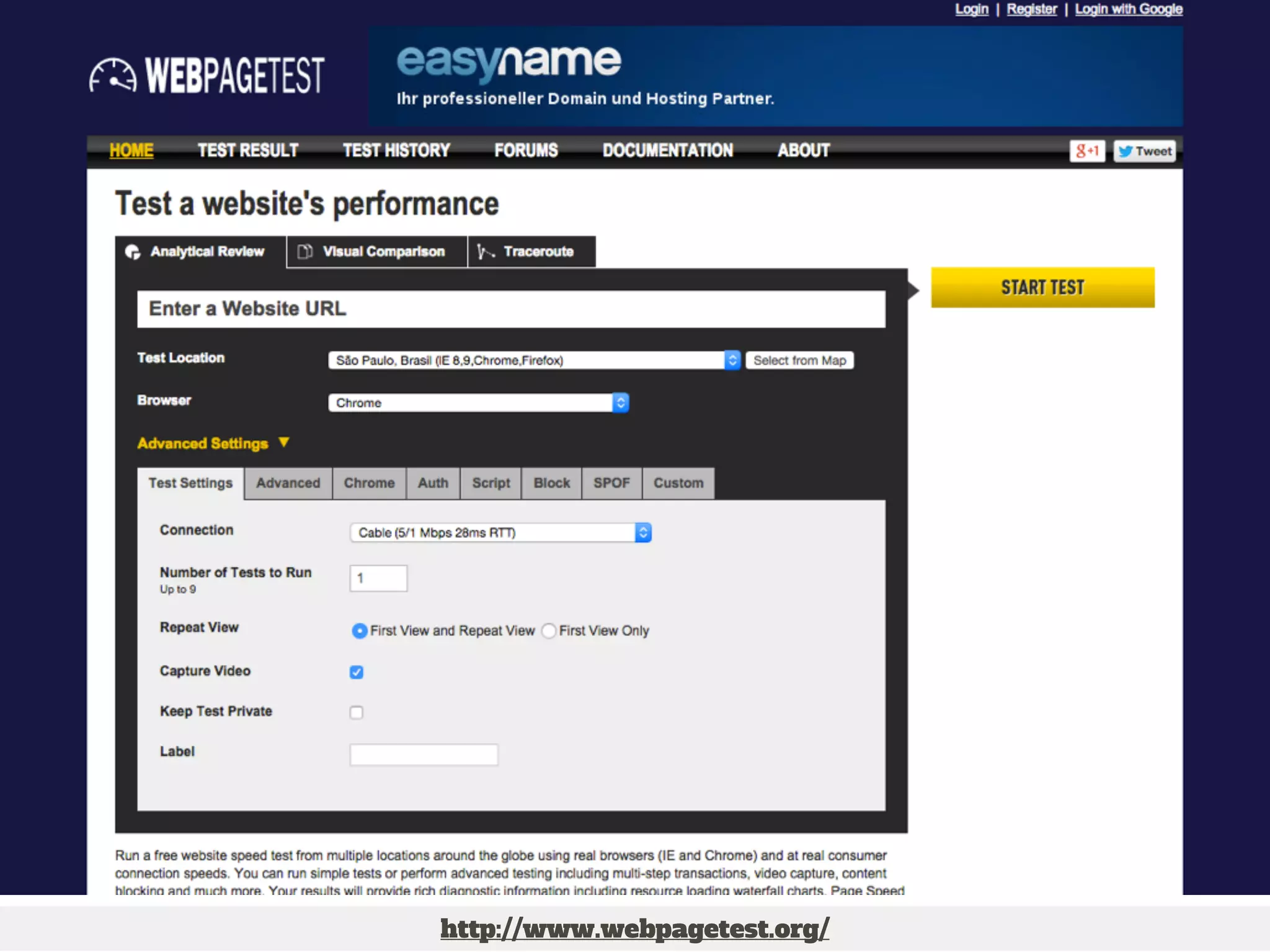Click the Register link
Image resolution: width=1270 pixels, height=952 pixels.
pyautogui.click(x=1032, y=9)
